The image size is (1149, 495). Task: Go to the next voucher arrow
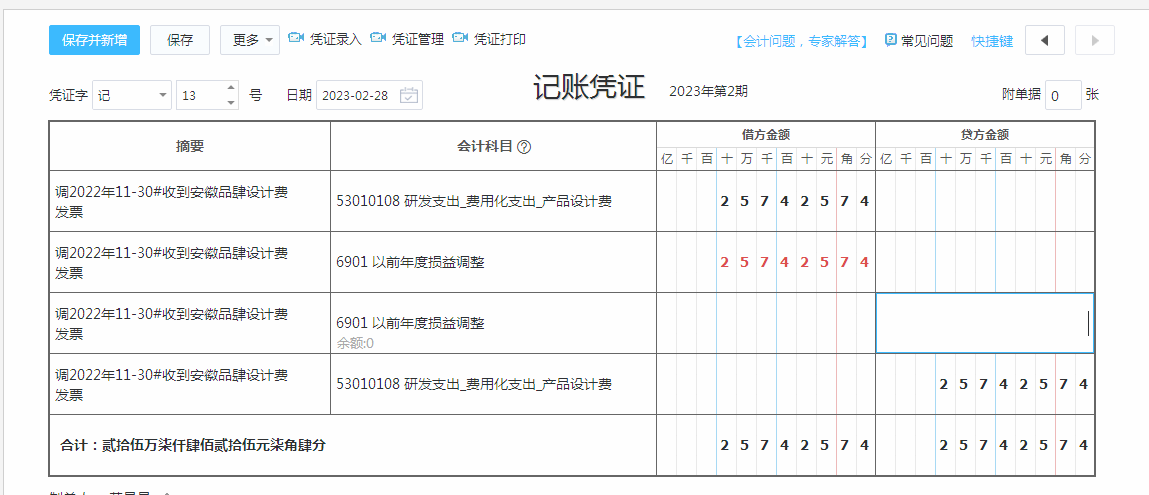tap(1095, 40)
